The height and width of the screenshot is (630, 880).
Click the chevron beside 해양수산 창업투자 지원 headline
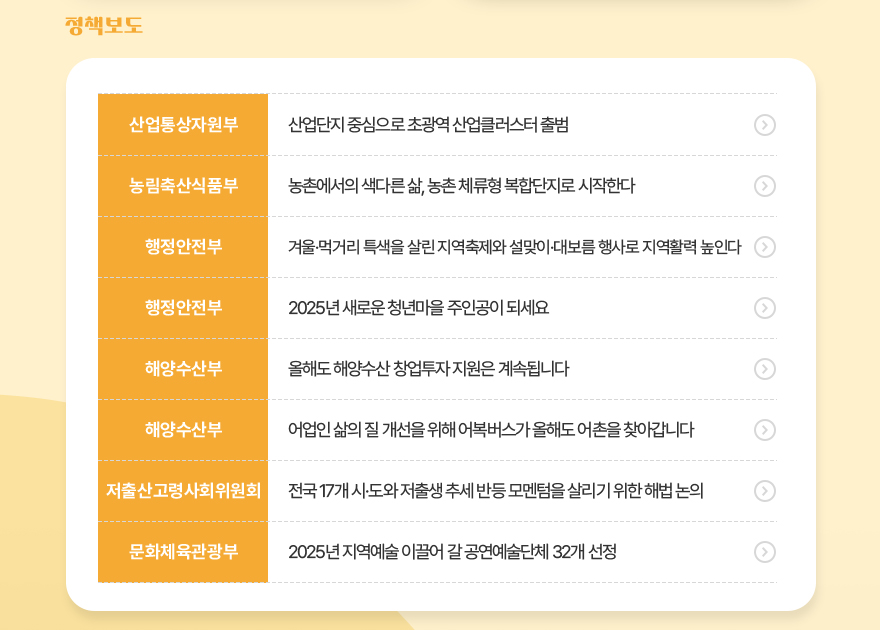tap(764, 369)
